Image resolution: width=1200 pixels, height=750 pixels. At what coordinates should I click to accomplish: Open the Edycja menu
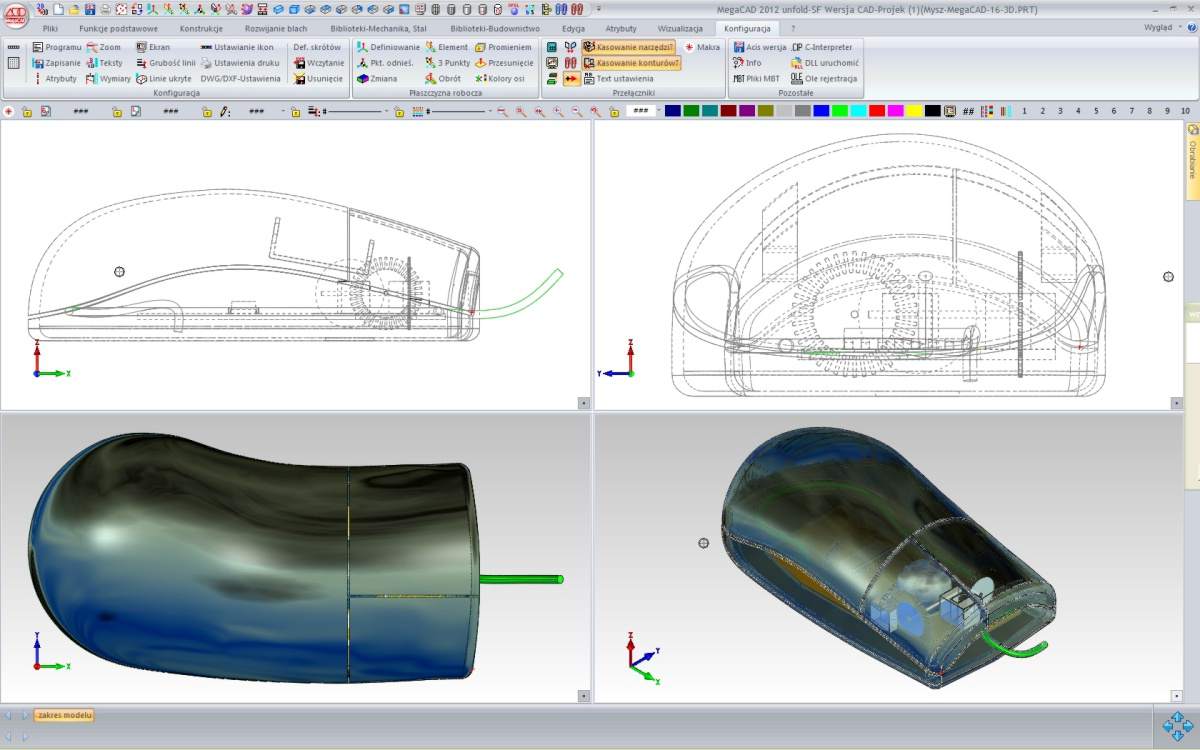(573, 28)
